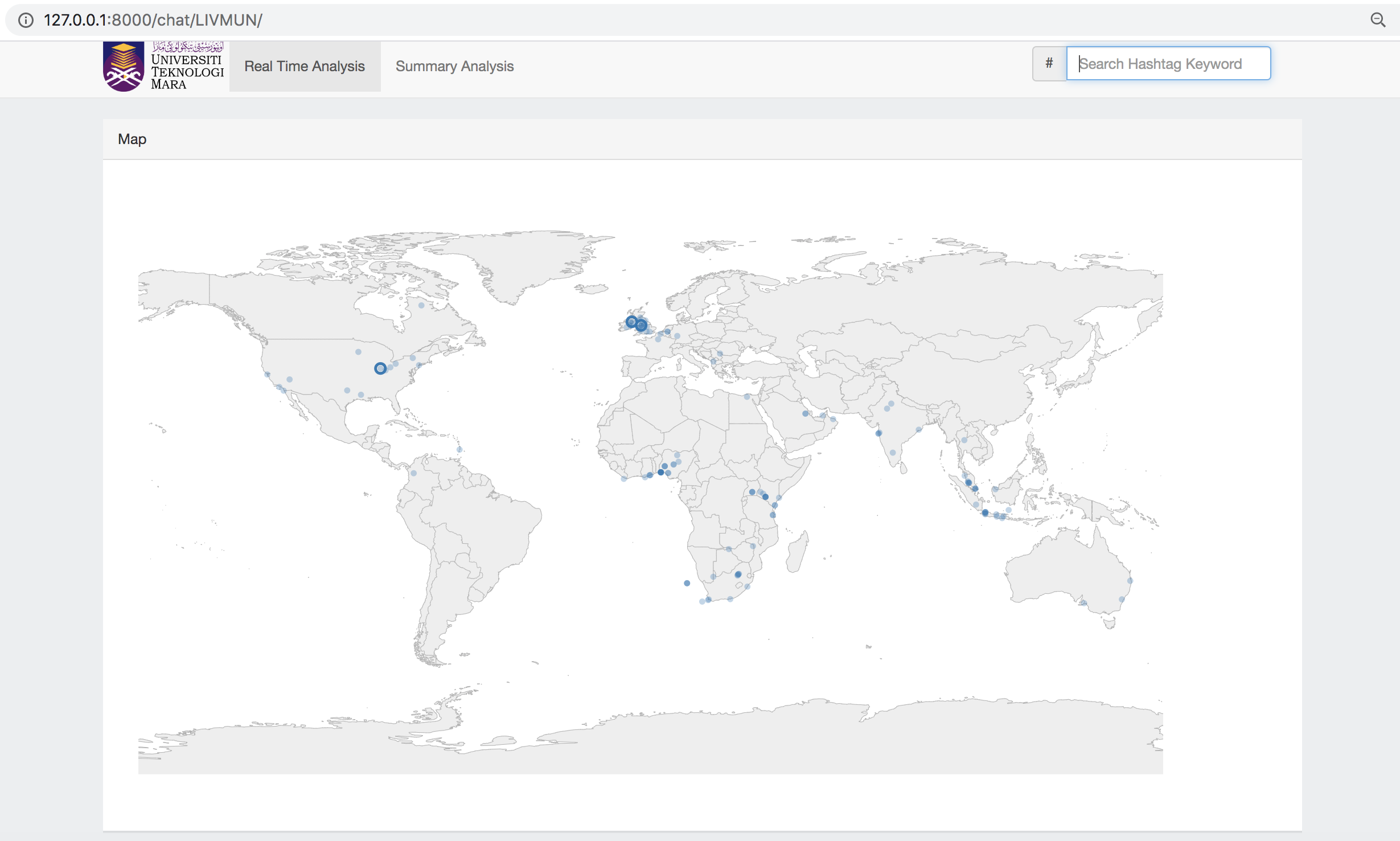1400x841 pixels.
Task: Switch to the Summary Analysis tab
Action: (x=454, y=66)
